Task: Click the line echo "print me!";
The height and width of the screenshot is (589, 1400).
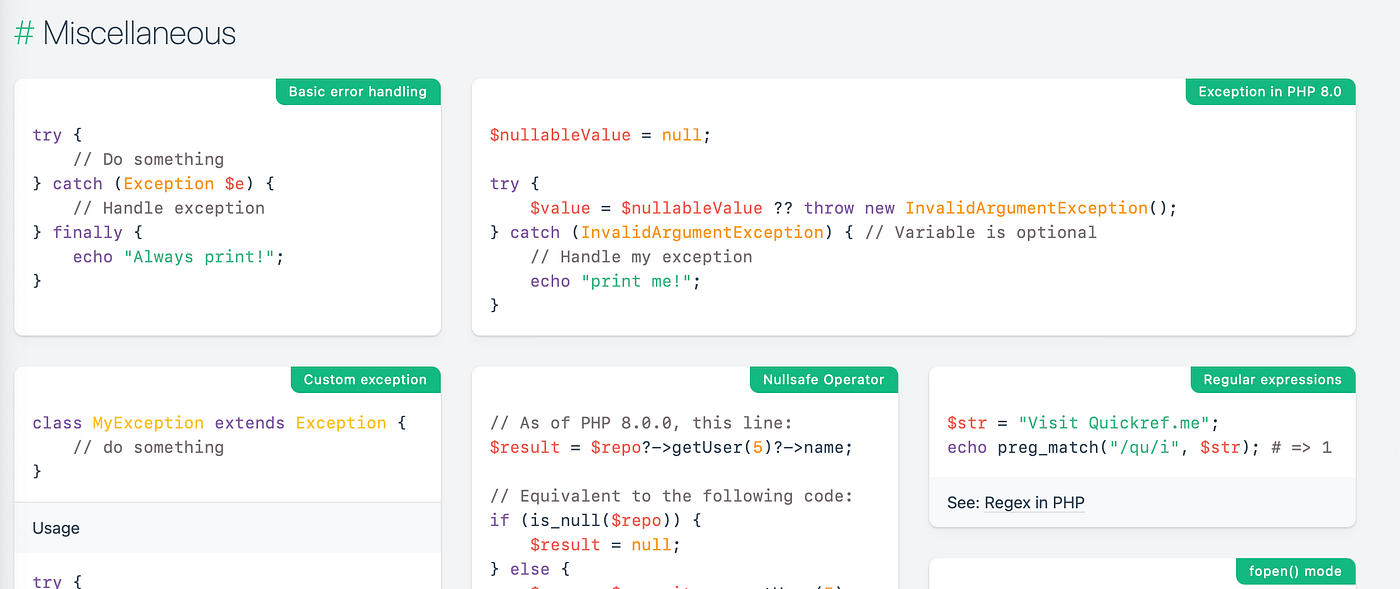Action: pyautogui.click(x=615, y=281)
